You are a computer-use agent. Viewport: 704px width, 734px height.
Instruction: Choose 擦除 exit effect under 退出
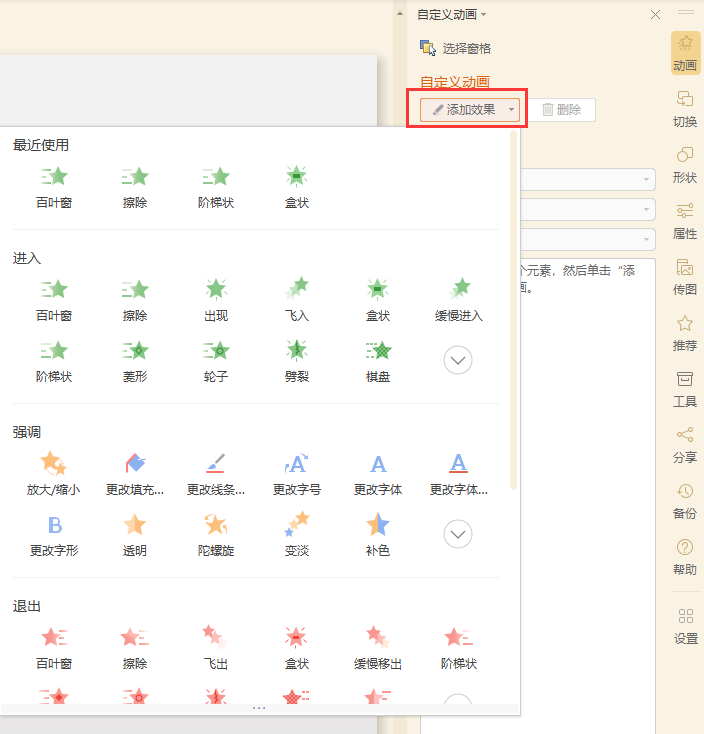135,648
